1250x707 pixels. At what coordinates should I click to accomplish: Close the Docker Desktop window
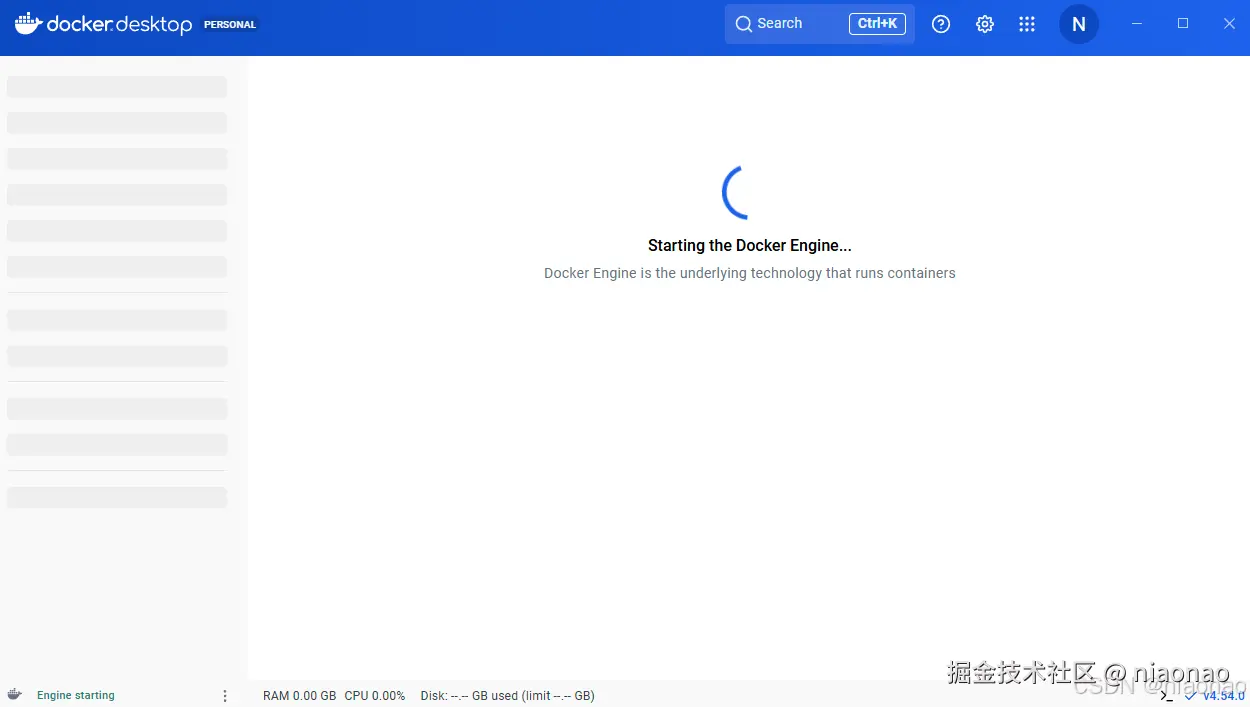1229,23
